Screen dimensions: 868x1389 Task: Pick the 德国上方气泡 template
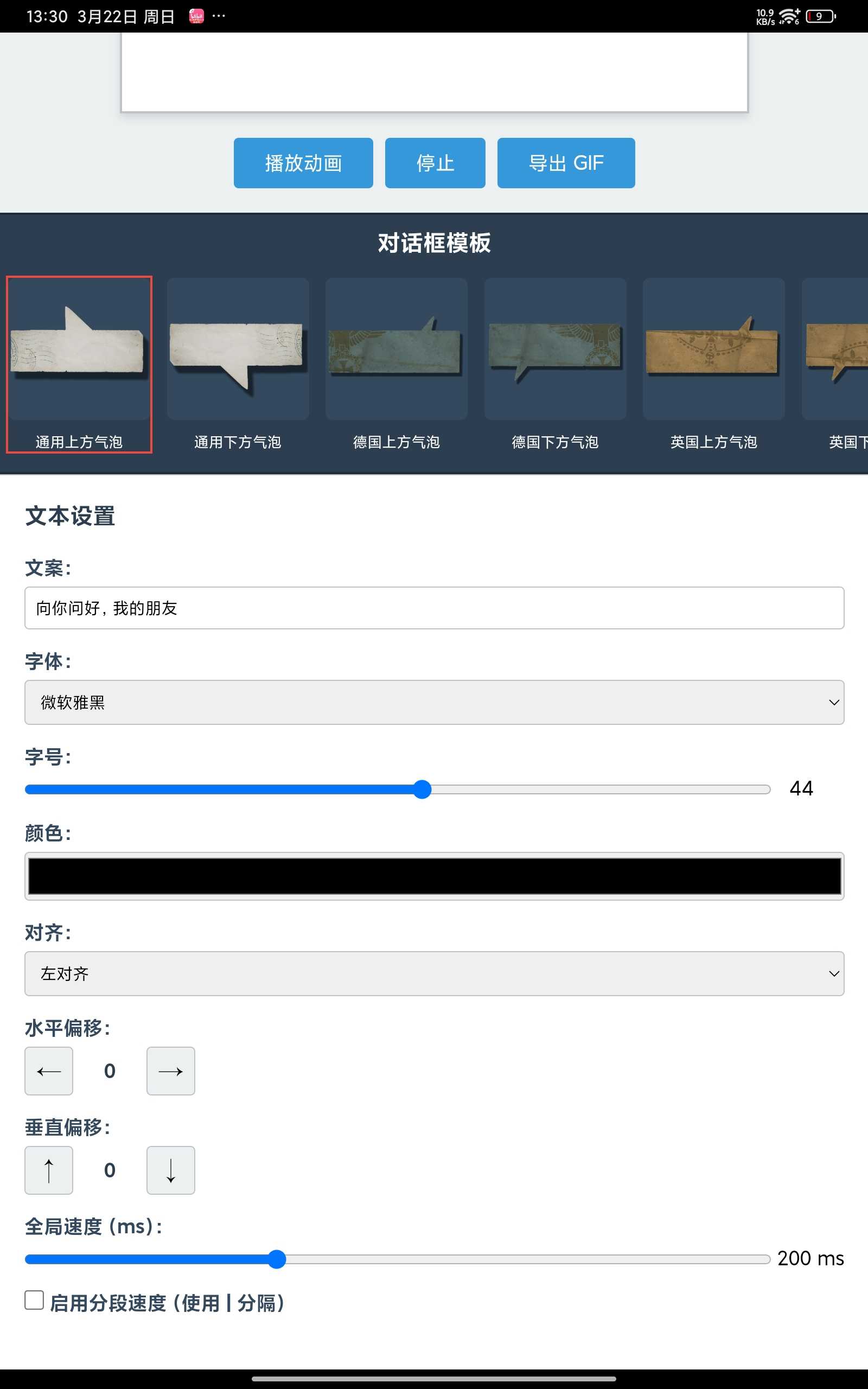(x=396, y=364)
